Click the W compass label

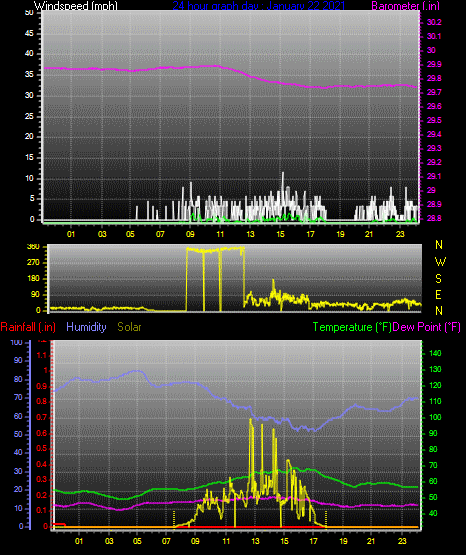440,262
